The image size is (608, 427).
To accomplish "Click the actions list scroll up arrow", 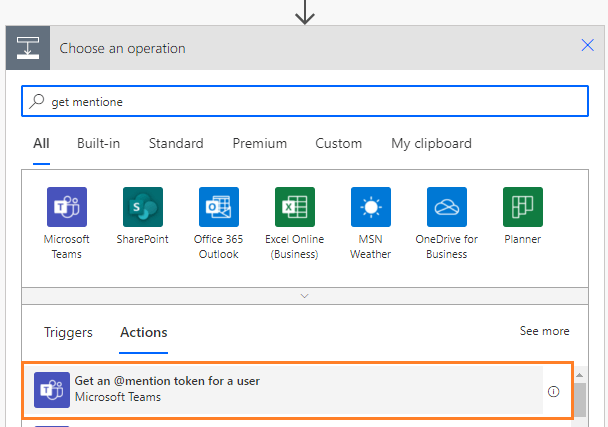I will point(579,375).
